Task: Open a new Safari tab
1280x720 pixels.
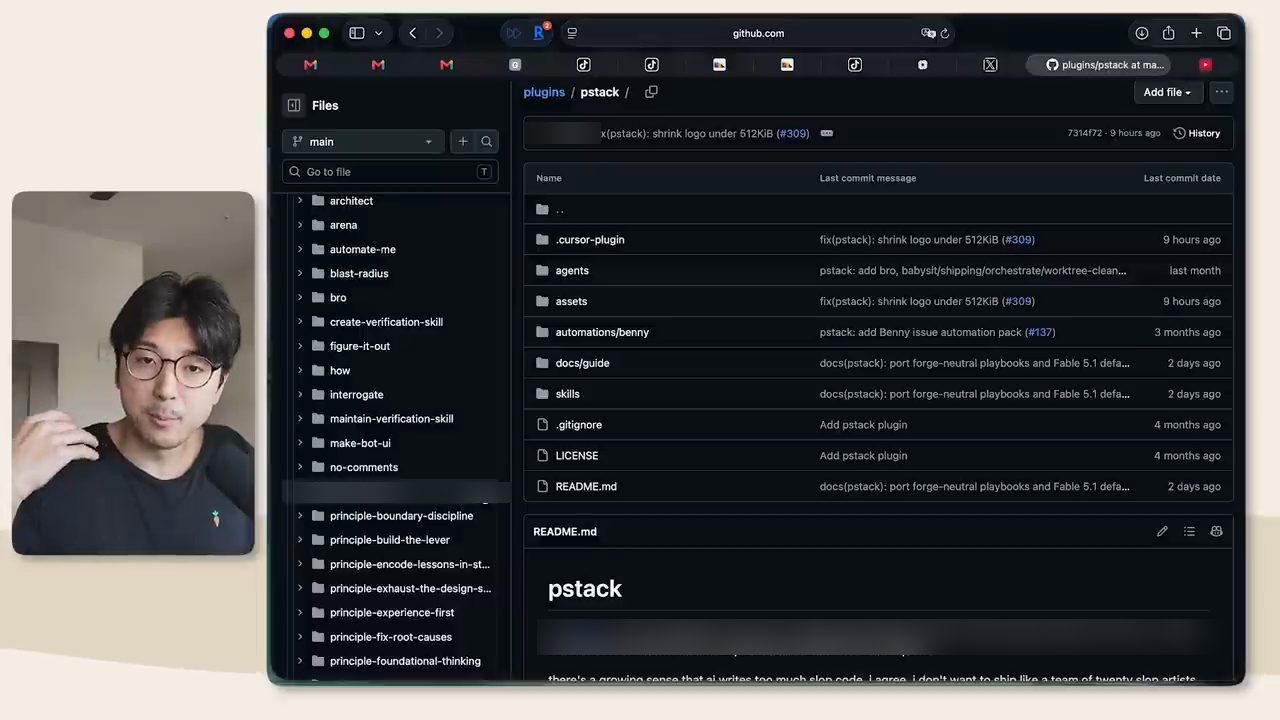Action: point(1196,33)
